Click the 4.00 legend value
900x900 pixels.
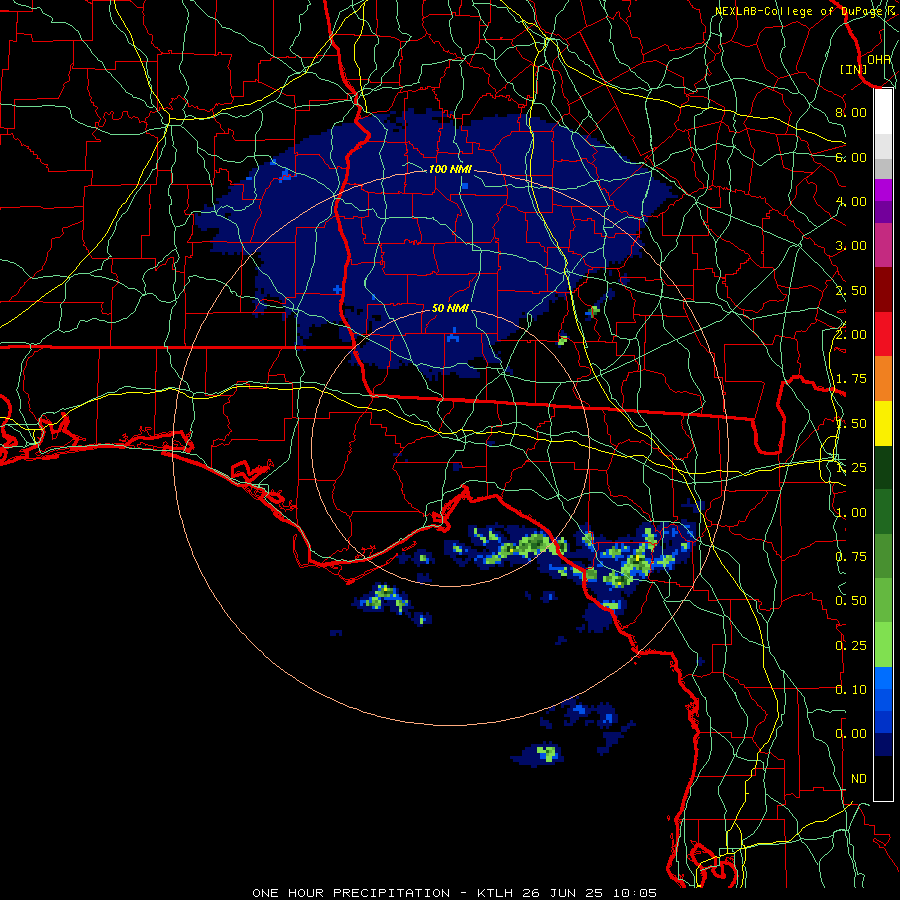[851, 201]
